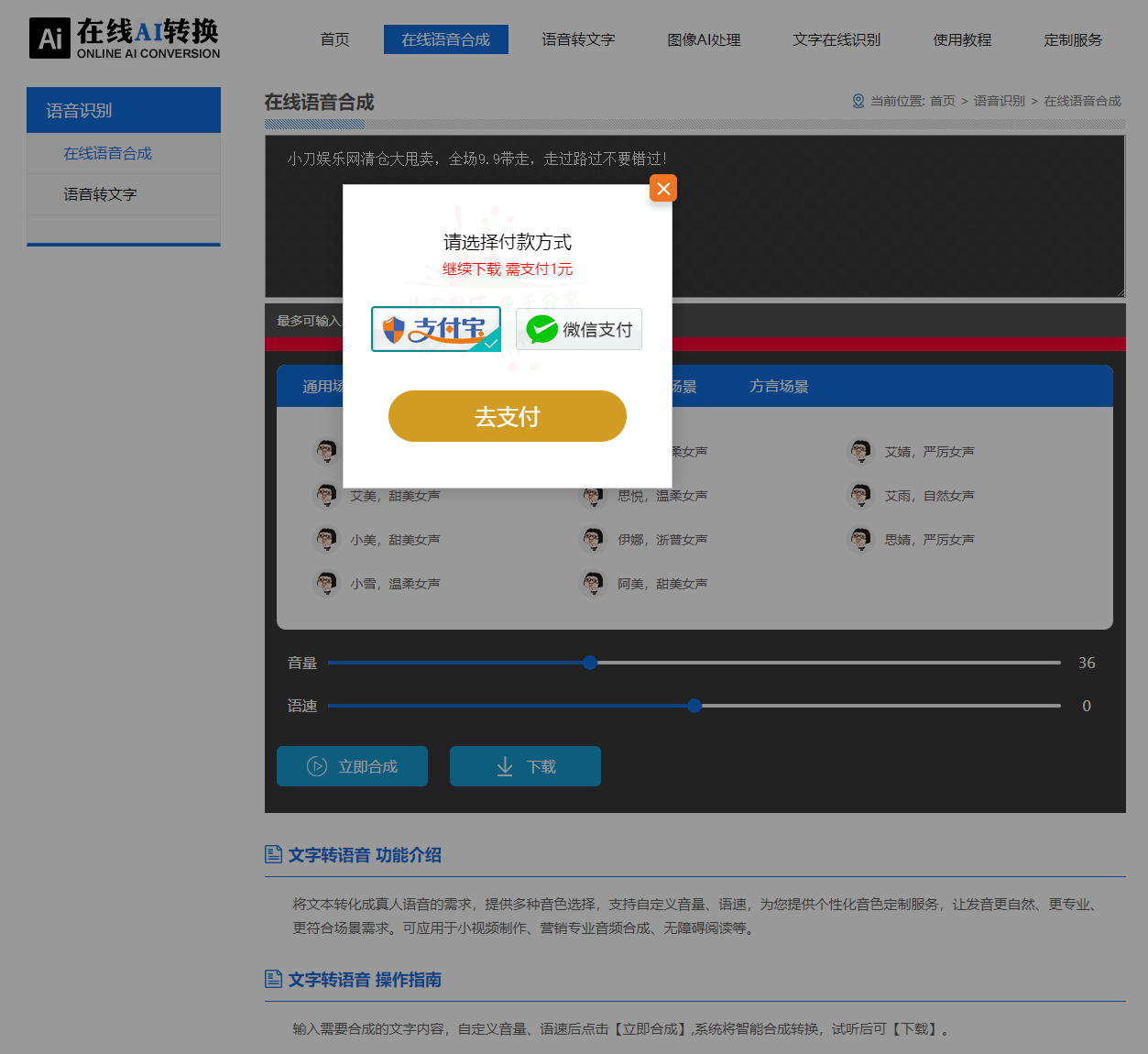The image size is (1148, 1054).
Task: Close the payment method popup
Action: [x=663, y=189]
